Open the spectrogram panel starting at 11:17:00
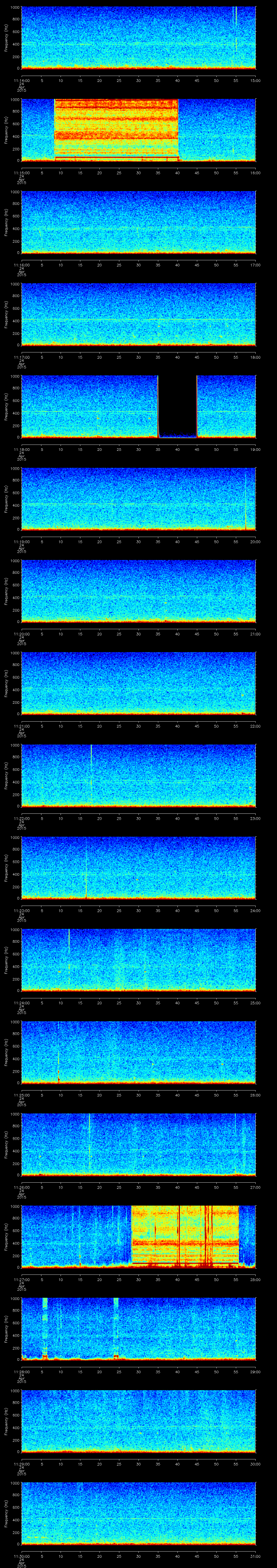Viewport: 277px width, 1568px height. click(x=138, y=314)
